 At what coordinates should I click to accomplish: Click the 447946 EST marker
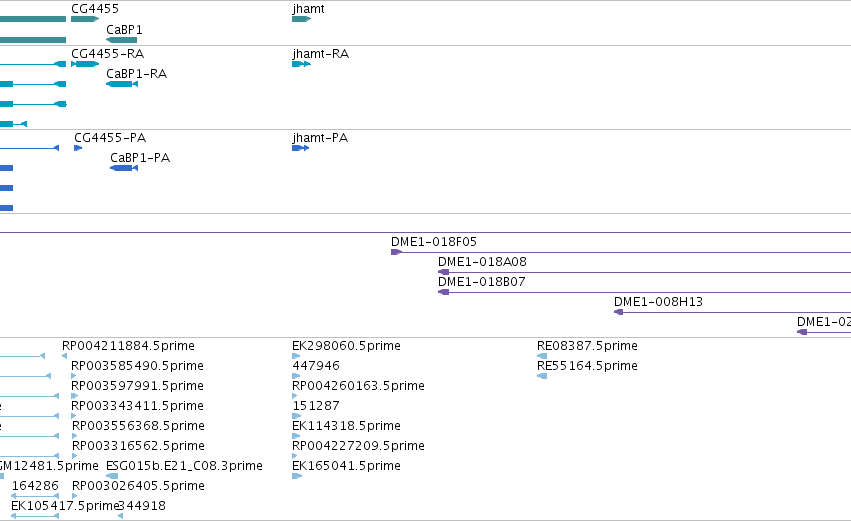[x=296, y=376]
